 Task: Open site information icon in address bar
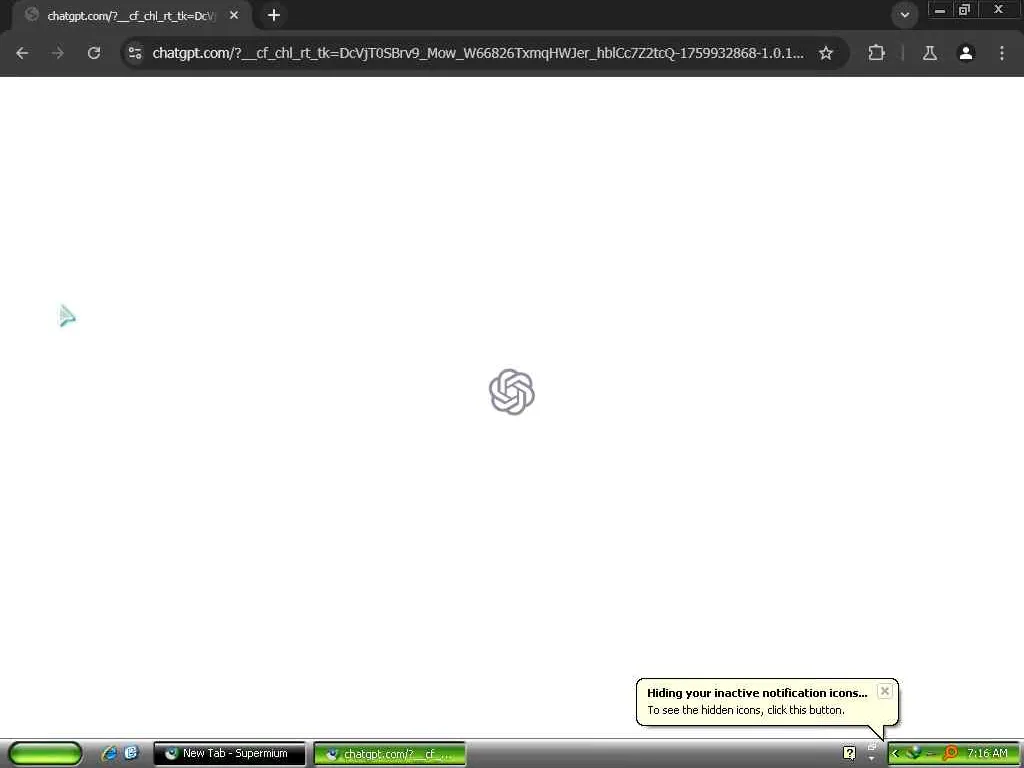tap(135, 53)
